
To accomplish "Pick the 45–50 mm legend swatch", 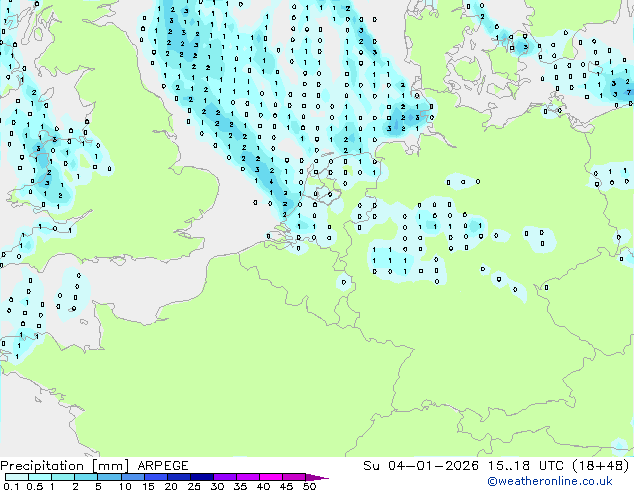I will (294, 477).
